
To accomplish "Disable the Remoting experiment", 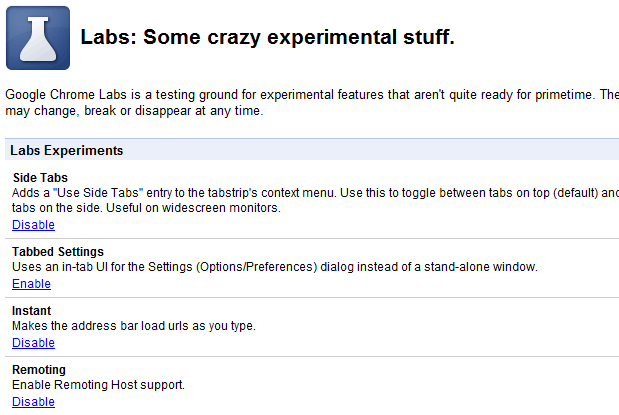I will tap(33, 402).
